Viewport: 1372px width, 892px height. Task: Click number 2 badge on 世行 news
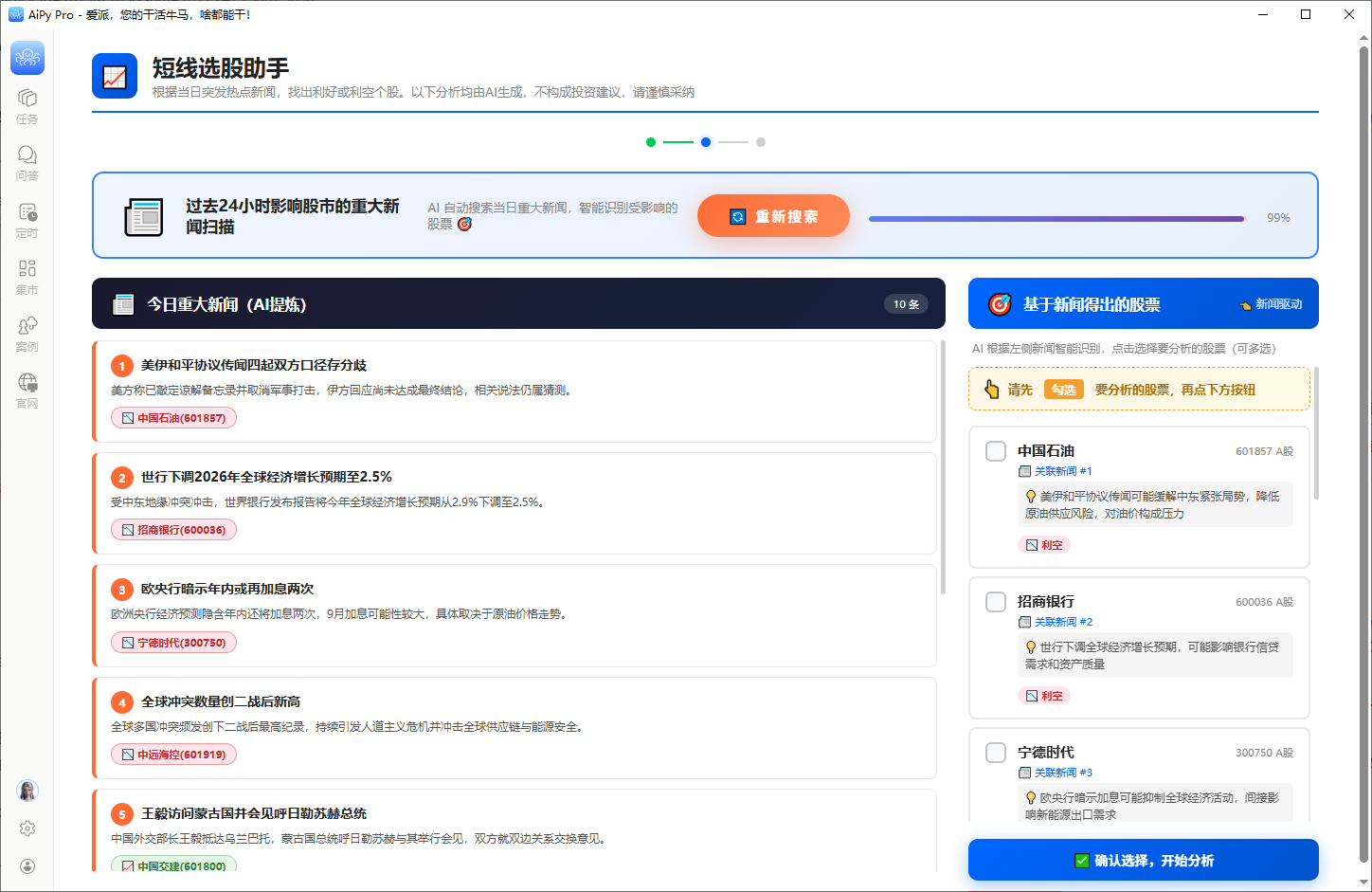point(122,478)
